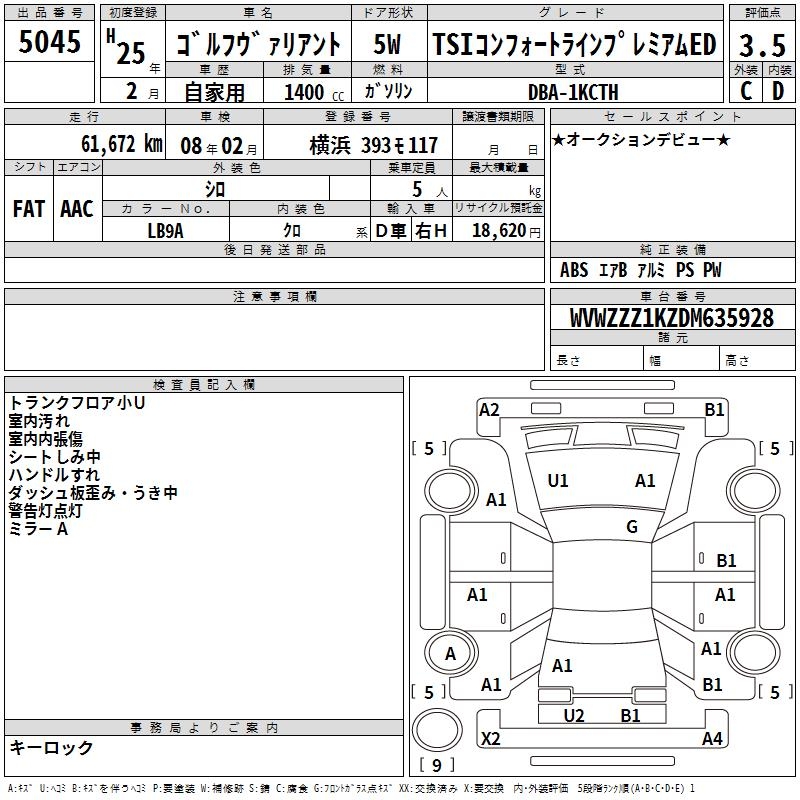Click the mileage value 61,672 km
Image resolution: width=800 pixels, height=800 pixels.
pos(110,144)
